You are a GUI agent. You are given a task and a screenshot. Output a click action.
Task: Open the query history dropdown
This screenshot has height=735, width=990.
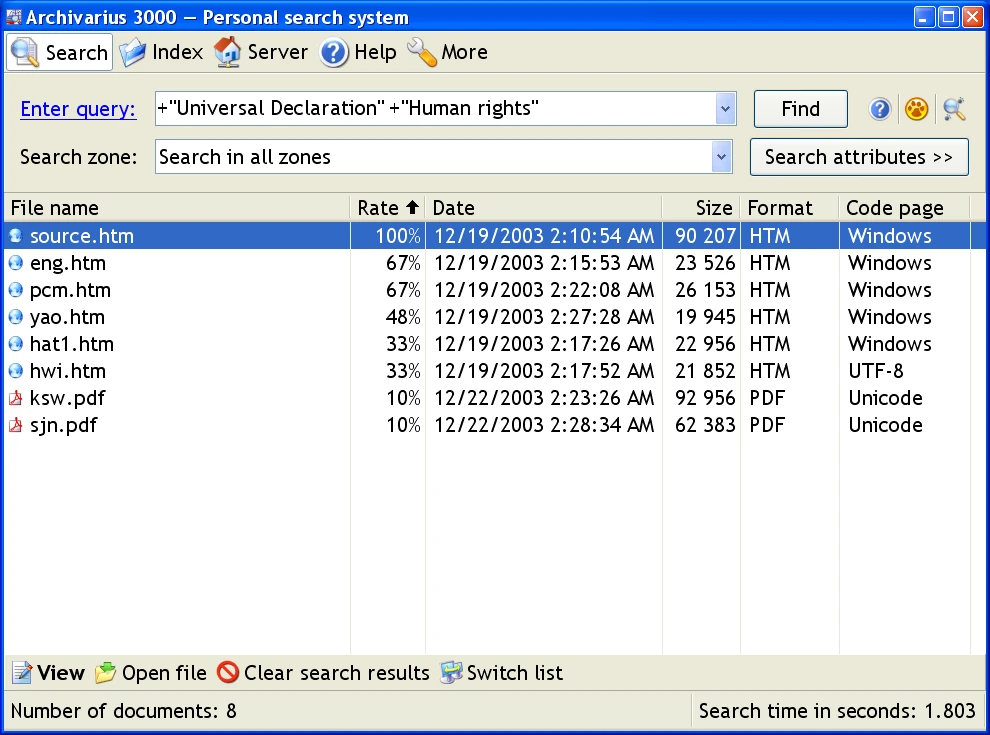(x=724, y=108)
